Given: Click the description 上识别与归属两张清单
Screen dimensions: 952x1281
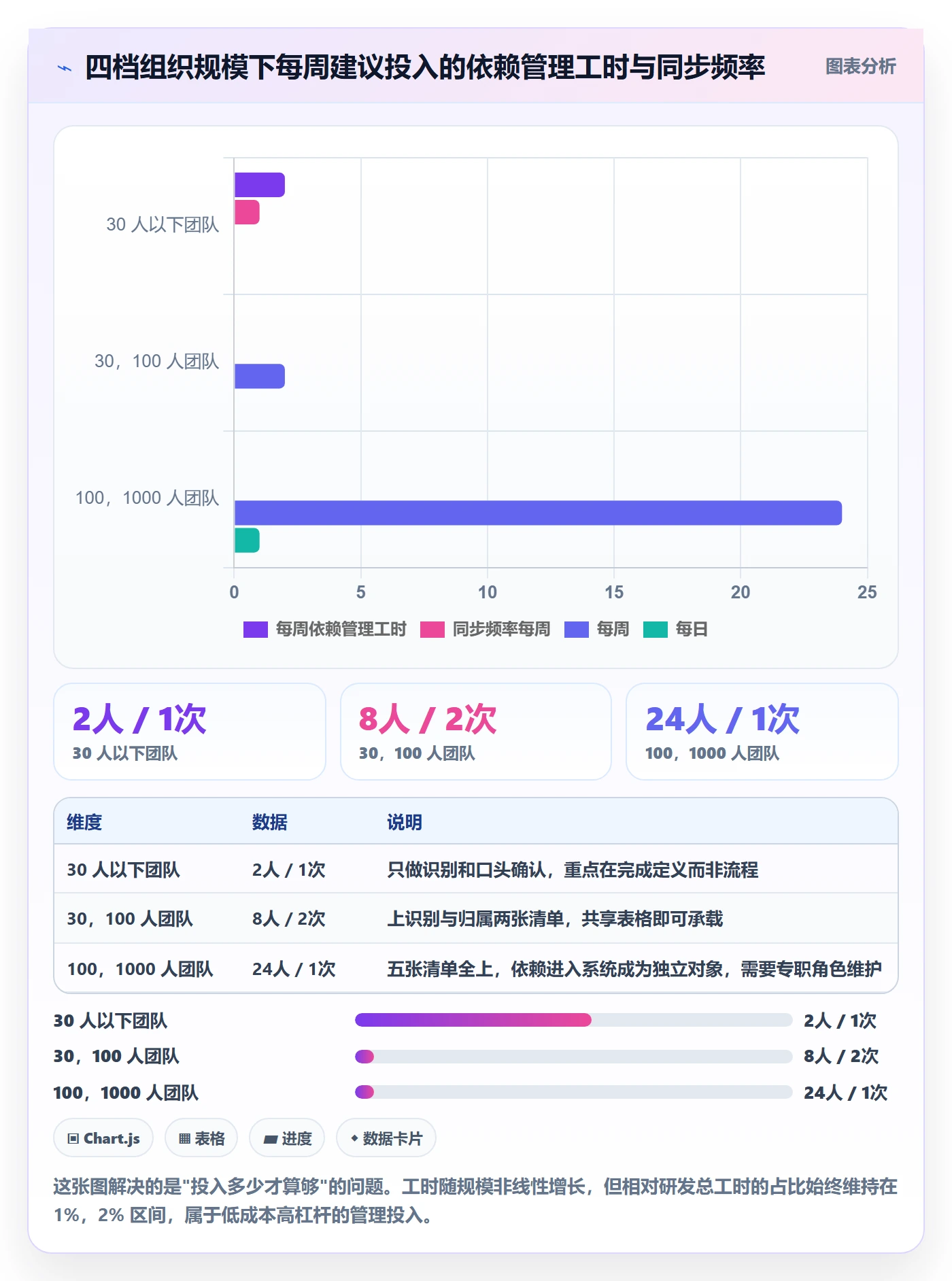Looking at the screenshot, I should coord(555,919).
